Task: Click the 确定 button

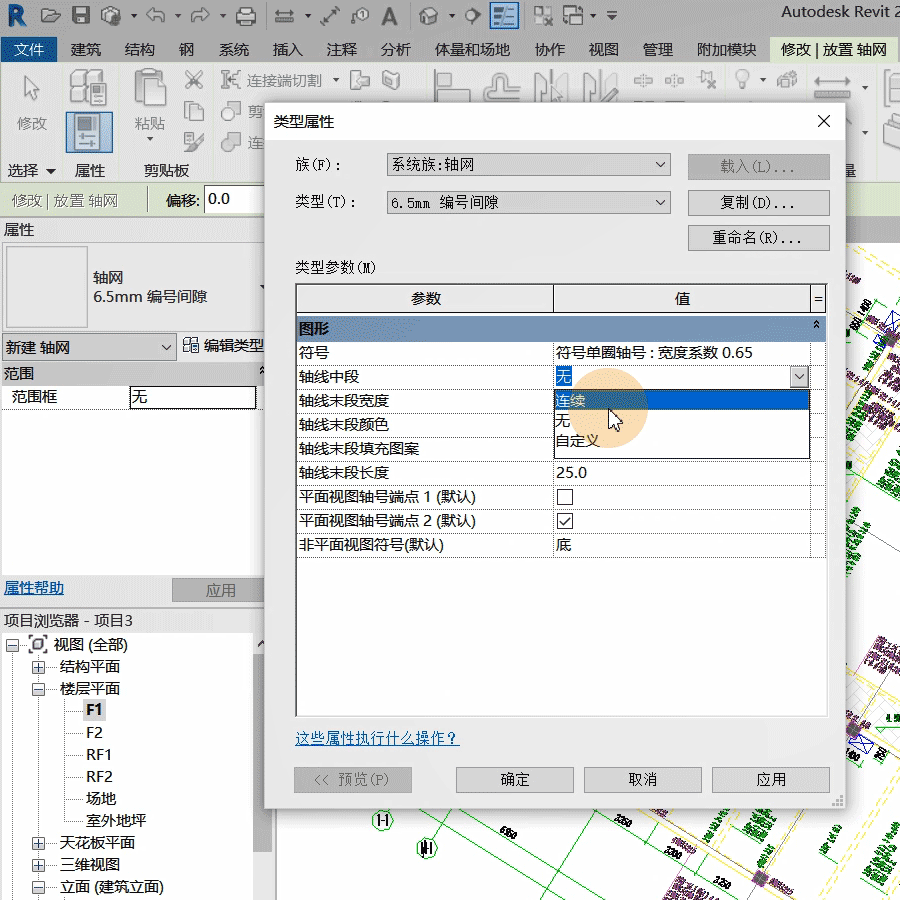Action: 514,780
